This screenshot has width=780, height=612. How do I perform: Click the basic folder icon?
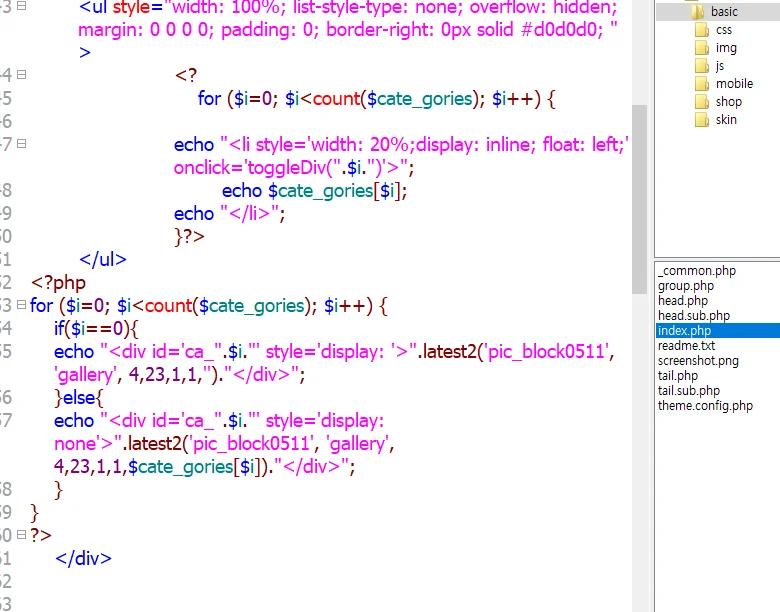(697, 11)
